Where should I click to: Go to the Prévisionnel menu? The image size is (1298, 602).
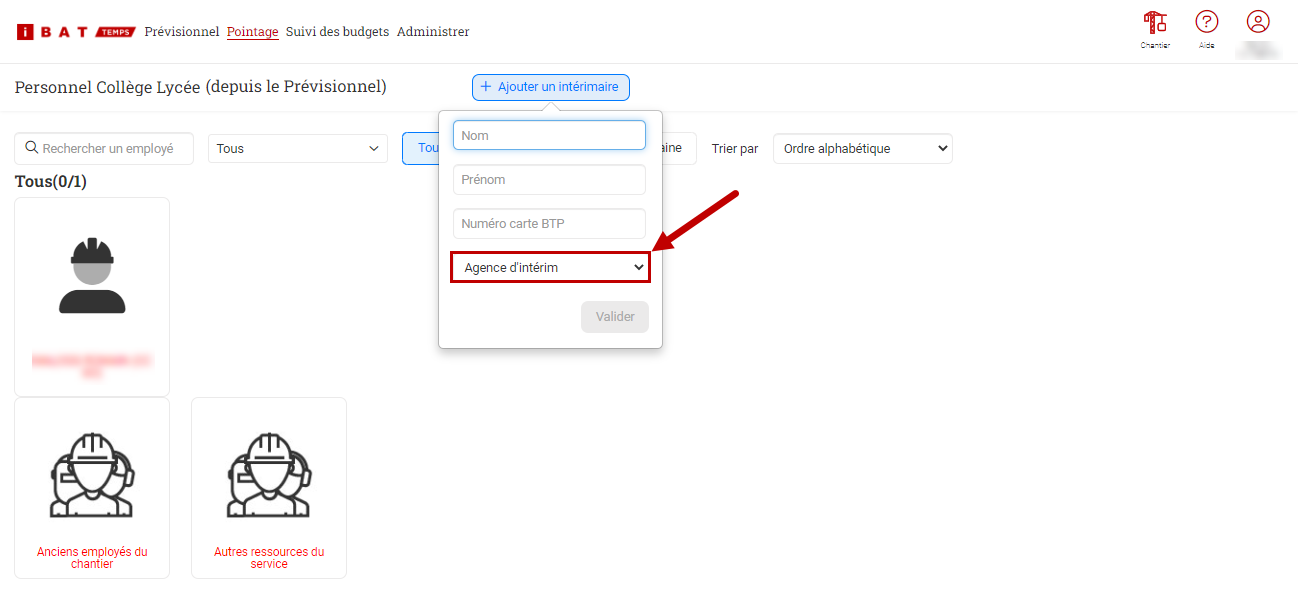[x=181, y=32]
